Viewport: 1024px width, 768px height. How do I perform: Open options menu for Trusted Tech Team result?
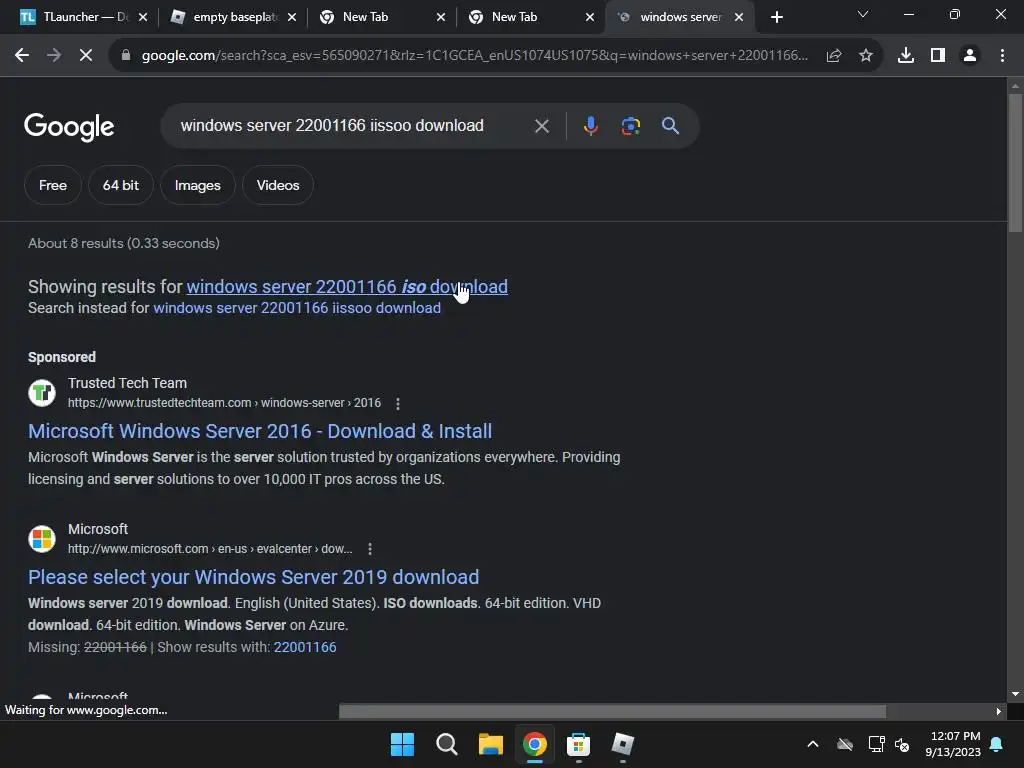tap(398, 404)
